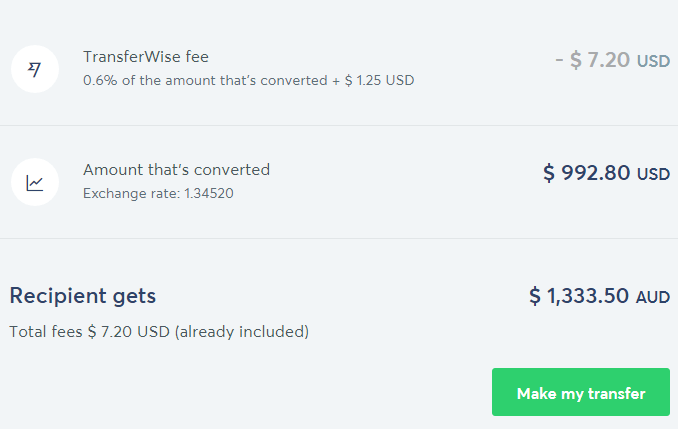Click the divider above Recipient gets
This screenshot has height=429, width=678.
point(339,238)
